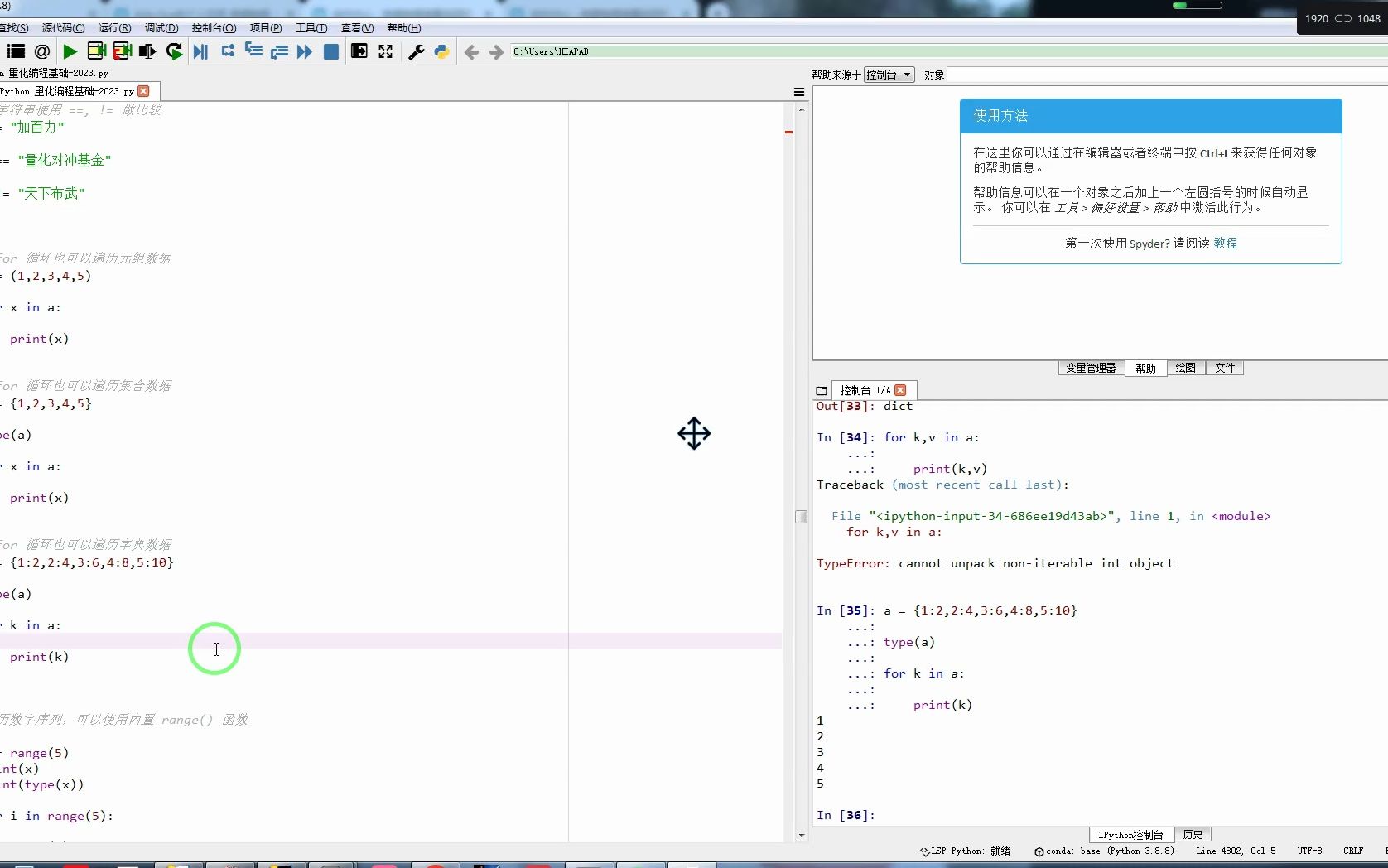The width and height of the screenshot is (1388, 868).
Task: Click the Maximize current pane icon
Action: (359, 51)
